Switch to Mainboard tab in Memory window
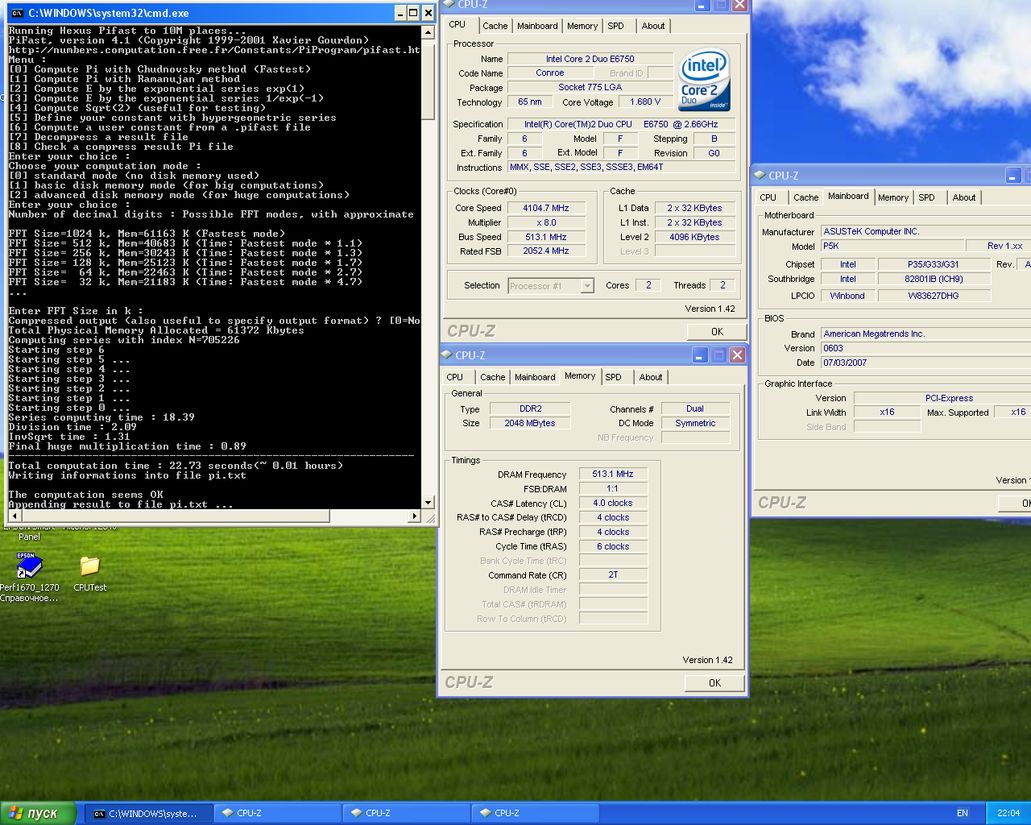Viewport: 1031px width, 825px height. pyautogui.click(x=535, y=377)
